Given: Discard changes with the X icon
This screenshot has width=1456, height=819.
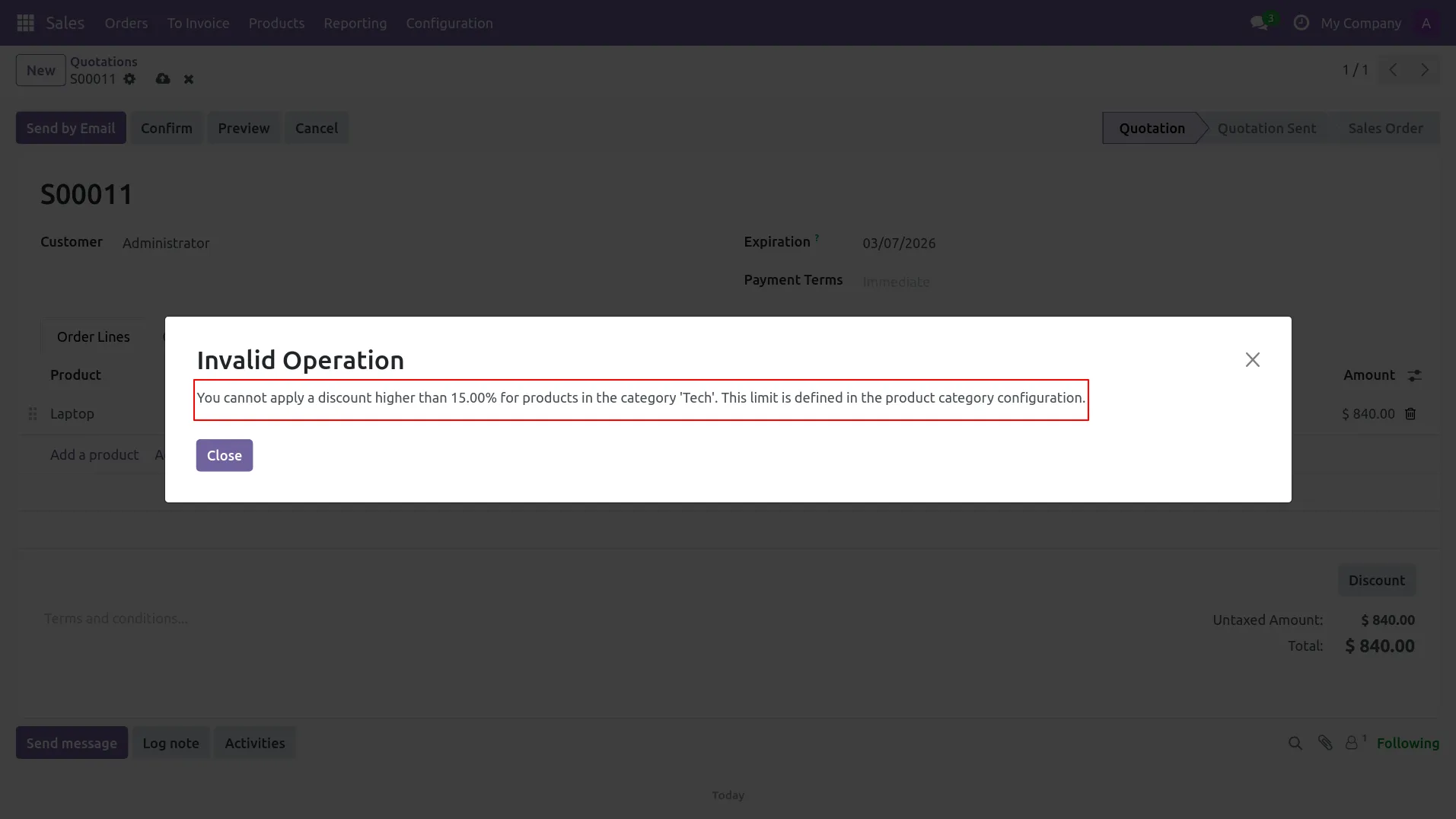Looking at the screenshot, I should click(x=189, y=79).
